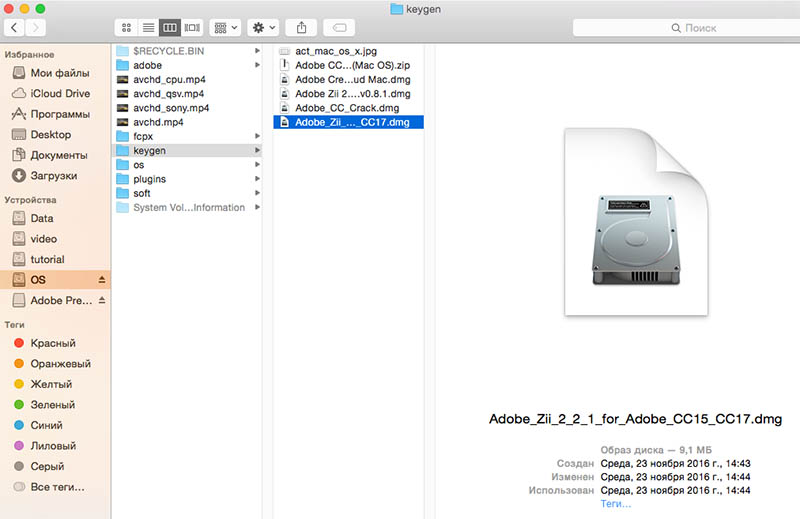800x519 pixels.
Task: Filter by the Желтый tag
Action: point(55,384)
